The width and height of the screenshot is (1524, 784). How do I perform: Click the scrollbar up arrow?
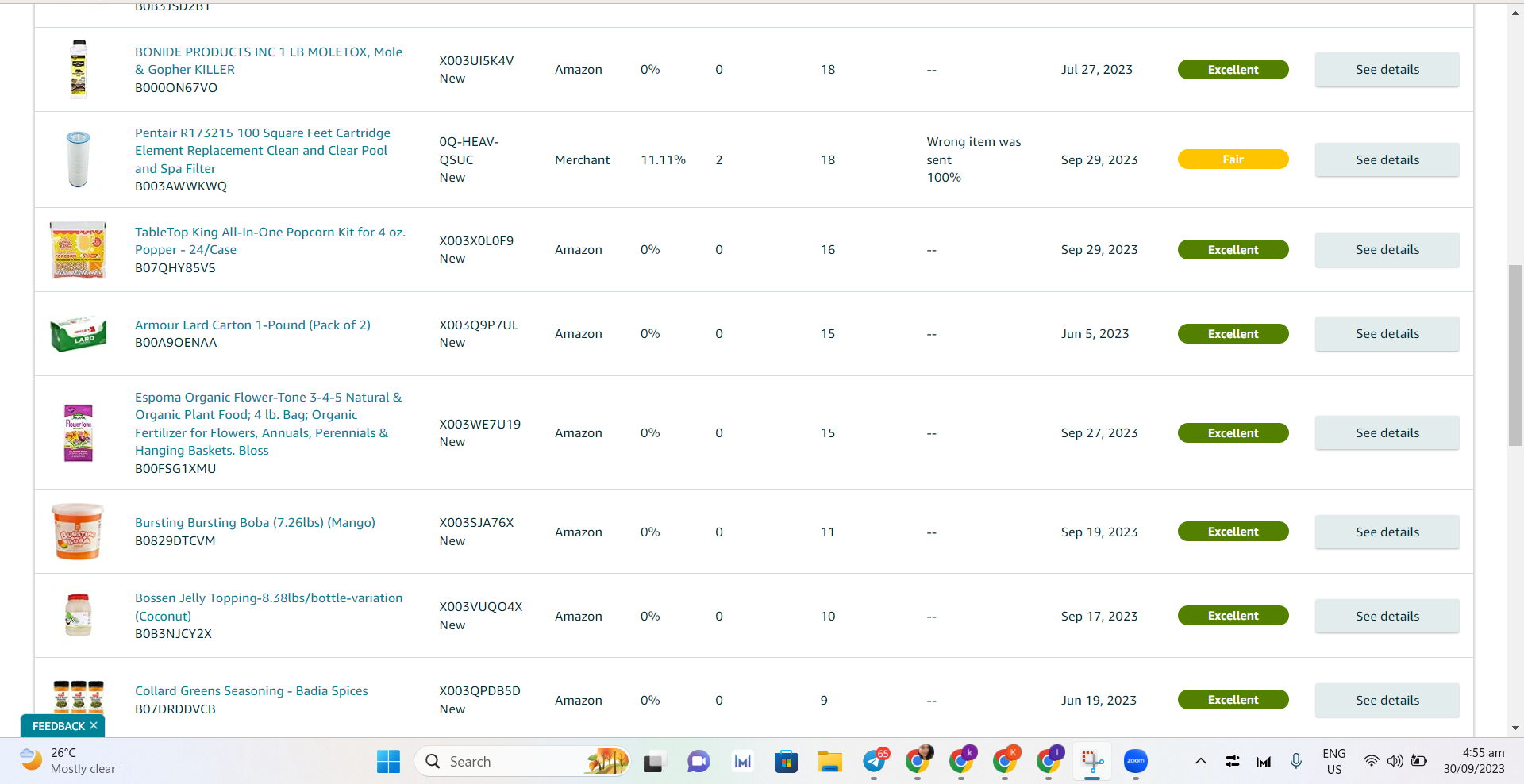[x=1515, y=13]
